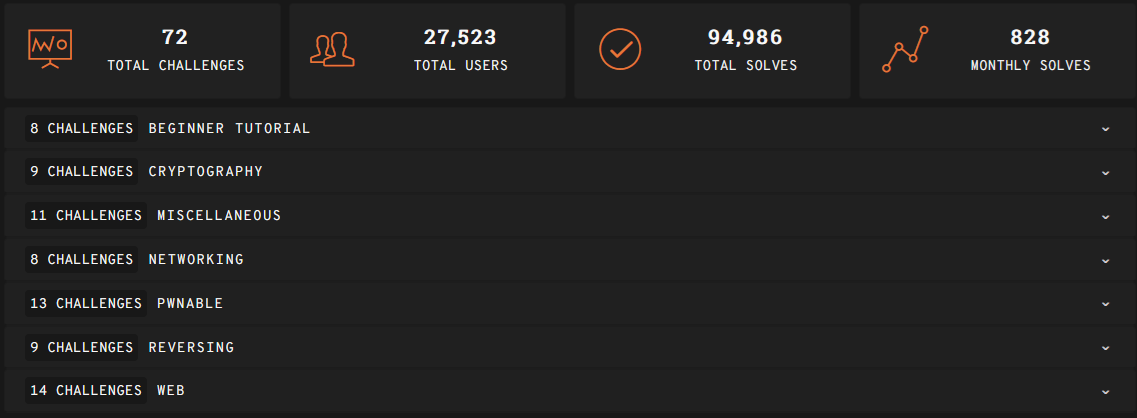The height and width of the screenshot is (418, 1137).
Task: Select the Beginner Tutorial category title
Action: [229, 128]
